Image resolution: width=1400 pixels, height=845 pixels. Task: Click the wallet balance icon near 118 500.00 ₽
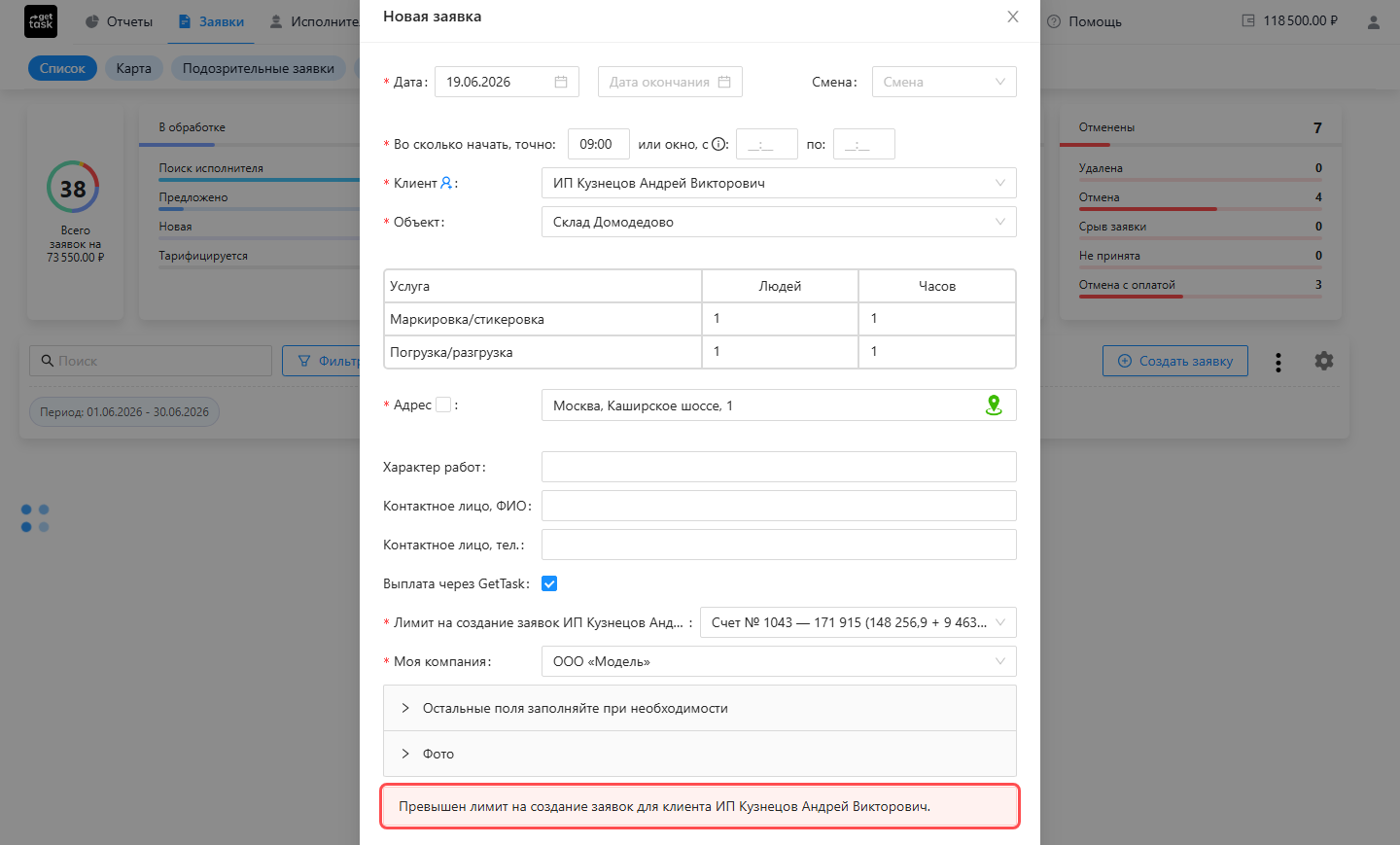[1248, 20]
